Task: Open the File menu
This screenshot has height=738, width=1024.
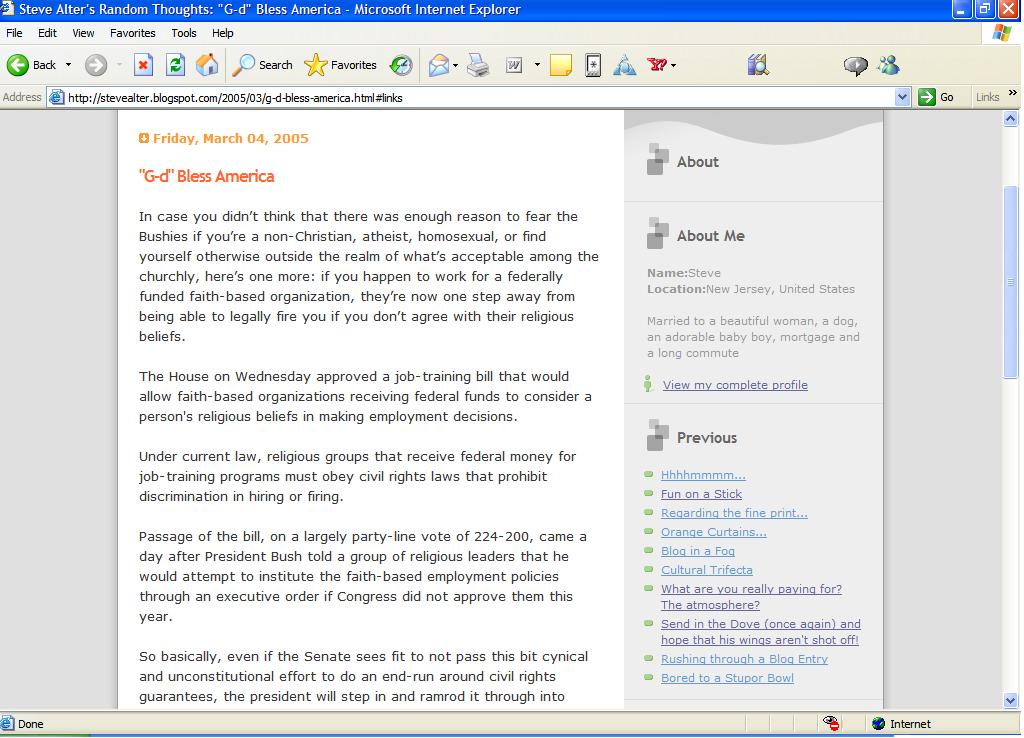Action: click(14, 33)
